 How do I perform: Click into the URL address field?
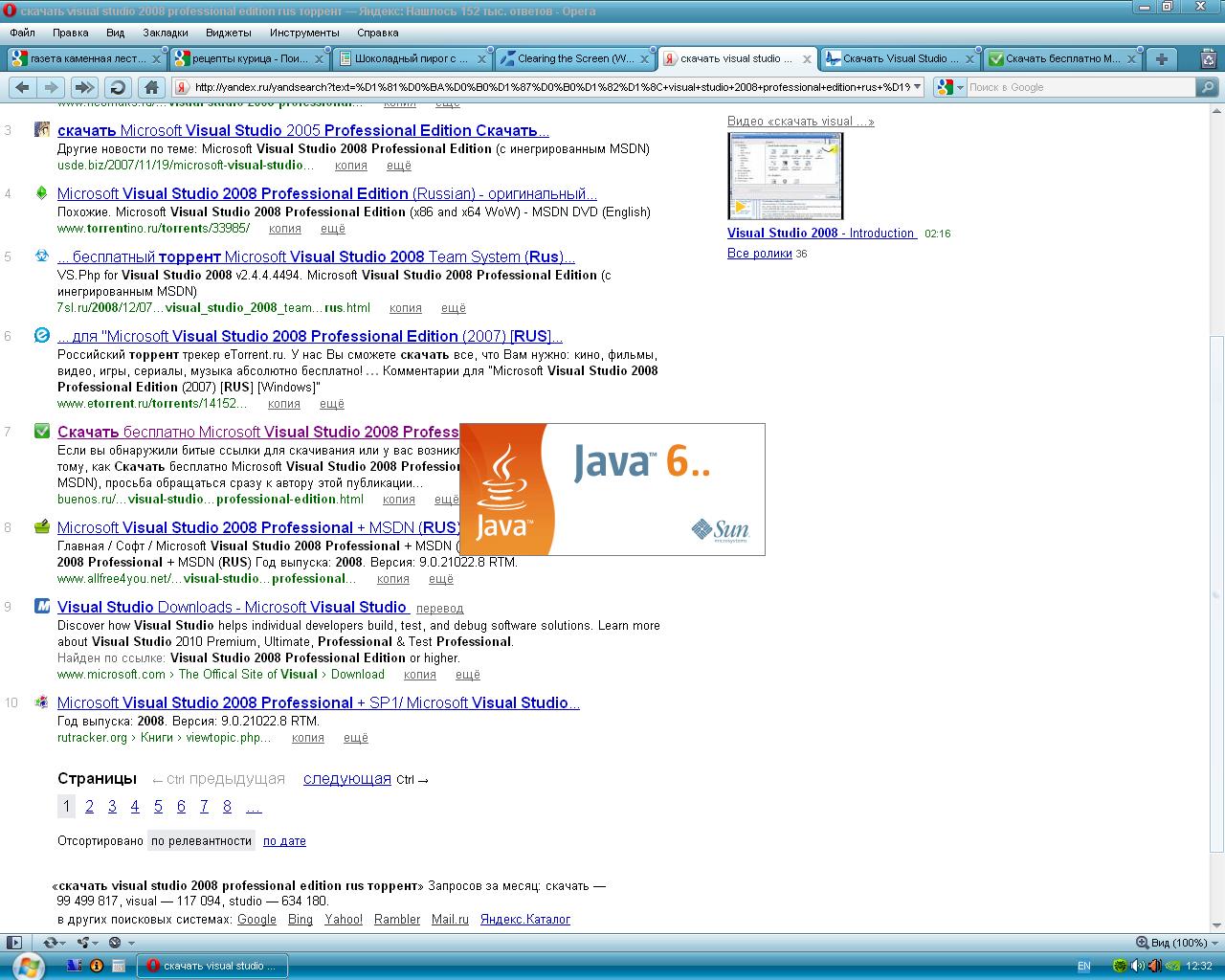(550, 87)
